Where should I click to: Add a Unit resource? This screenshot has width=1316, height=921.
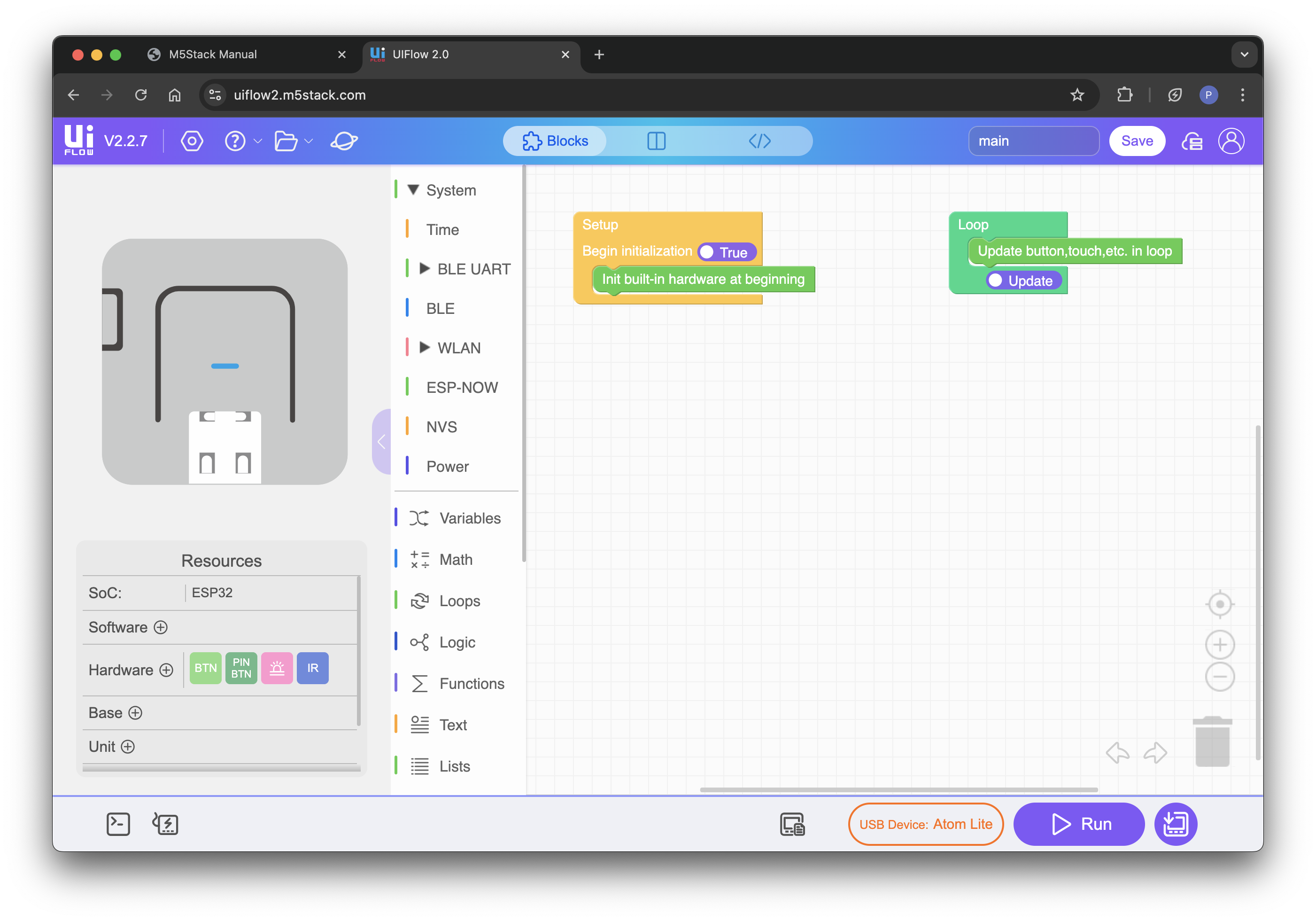pos(128,747)
